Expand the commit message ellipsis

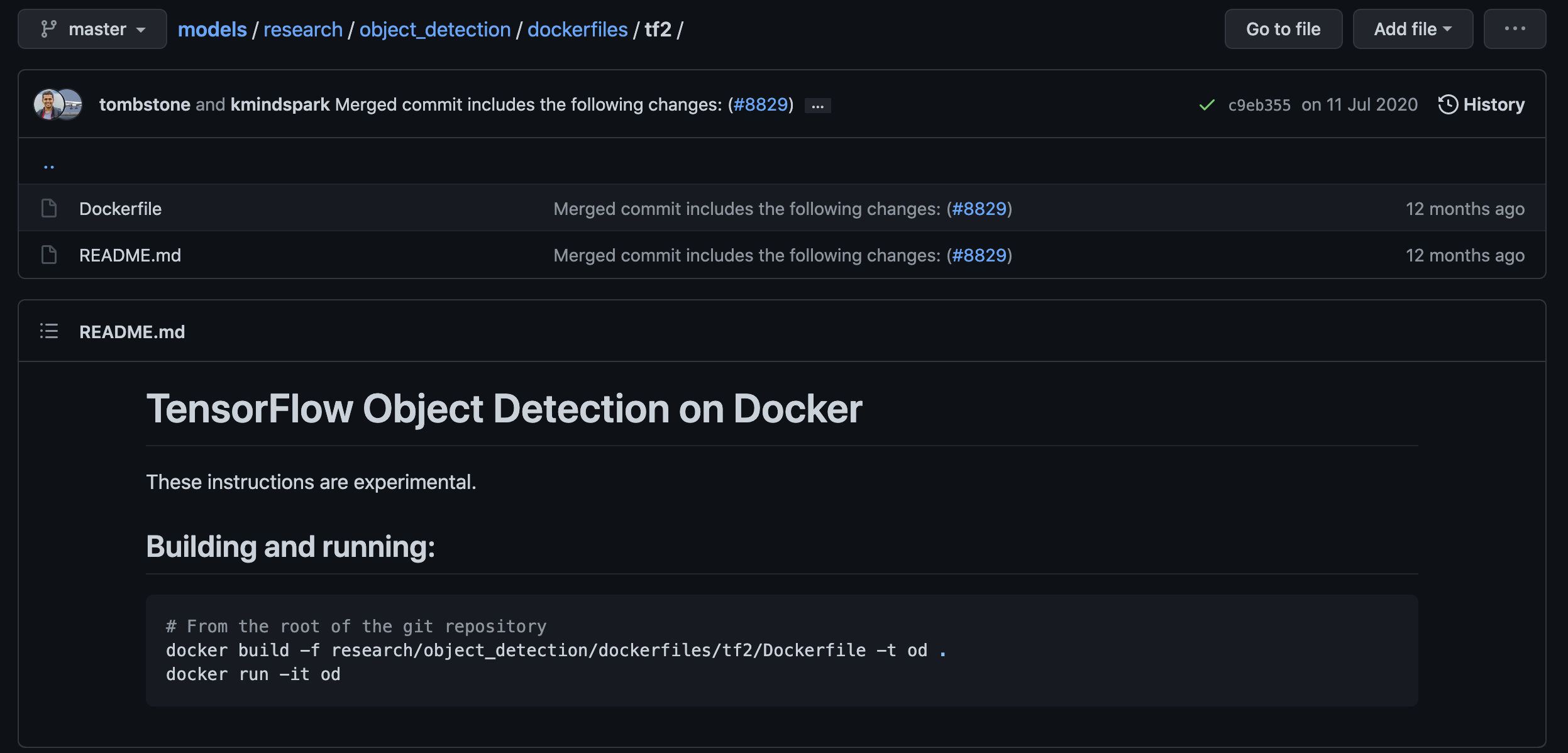click(817, 106)
